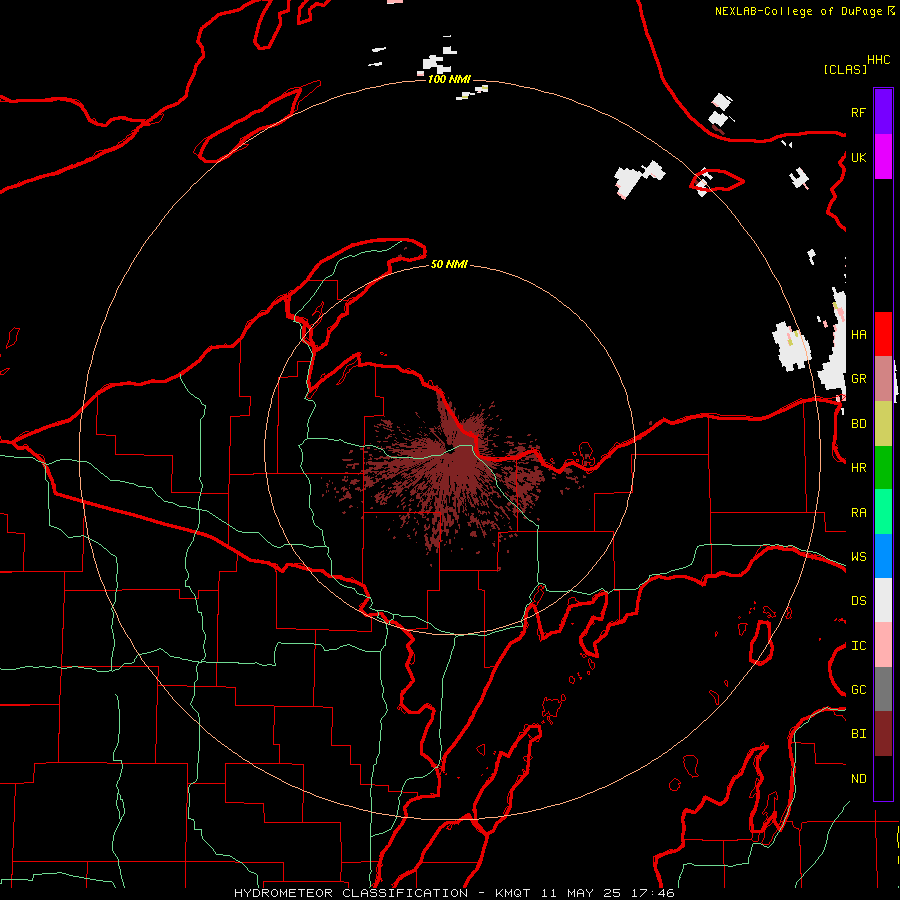
Task: Click the HA red legend swatch
Action: click(883, 334)
